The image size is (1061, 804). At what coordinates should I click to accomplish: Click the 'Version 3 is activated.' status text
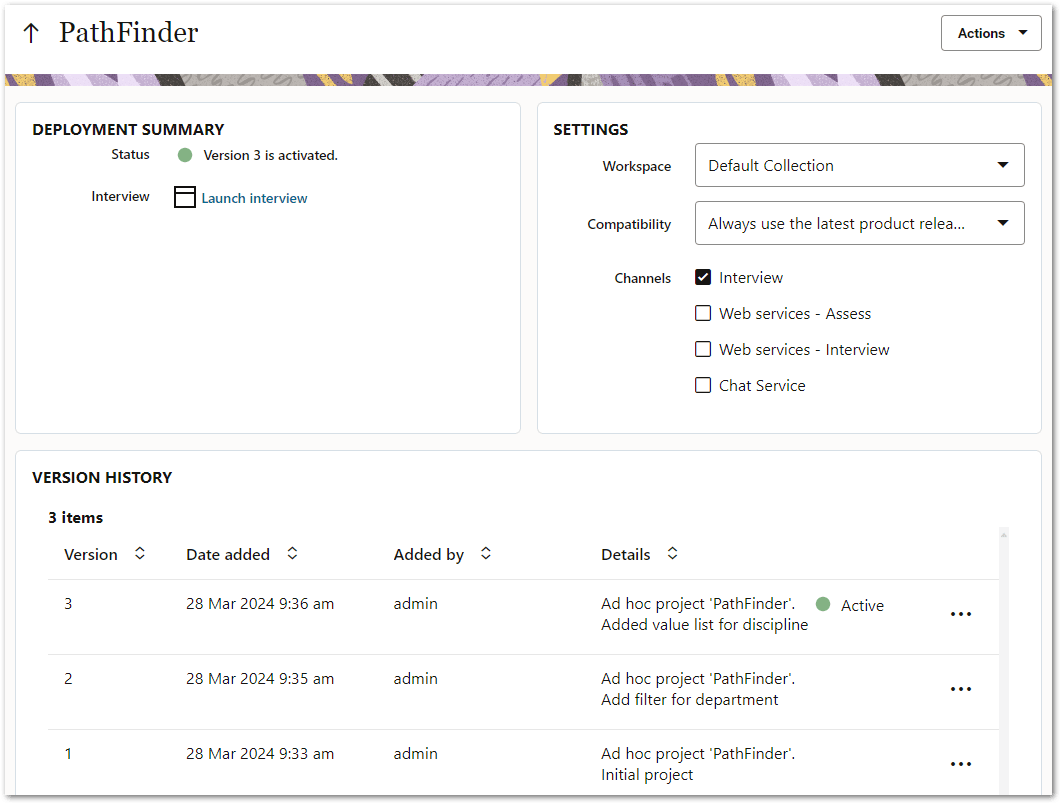pyautogui.click(x=271, y=156)
